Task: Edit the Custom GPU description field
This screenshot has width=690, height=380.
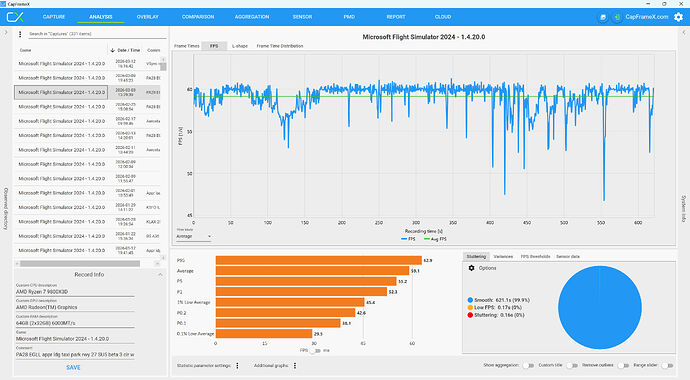Action: (x=75, y=307)
